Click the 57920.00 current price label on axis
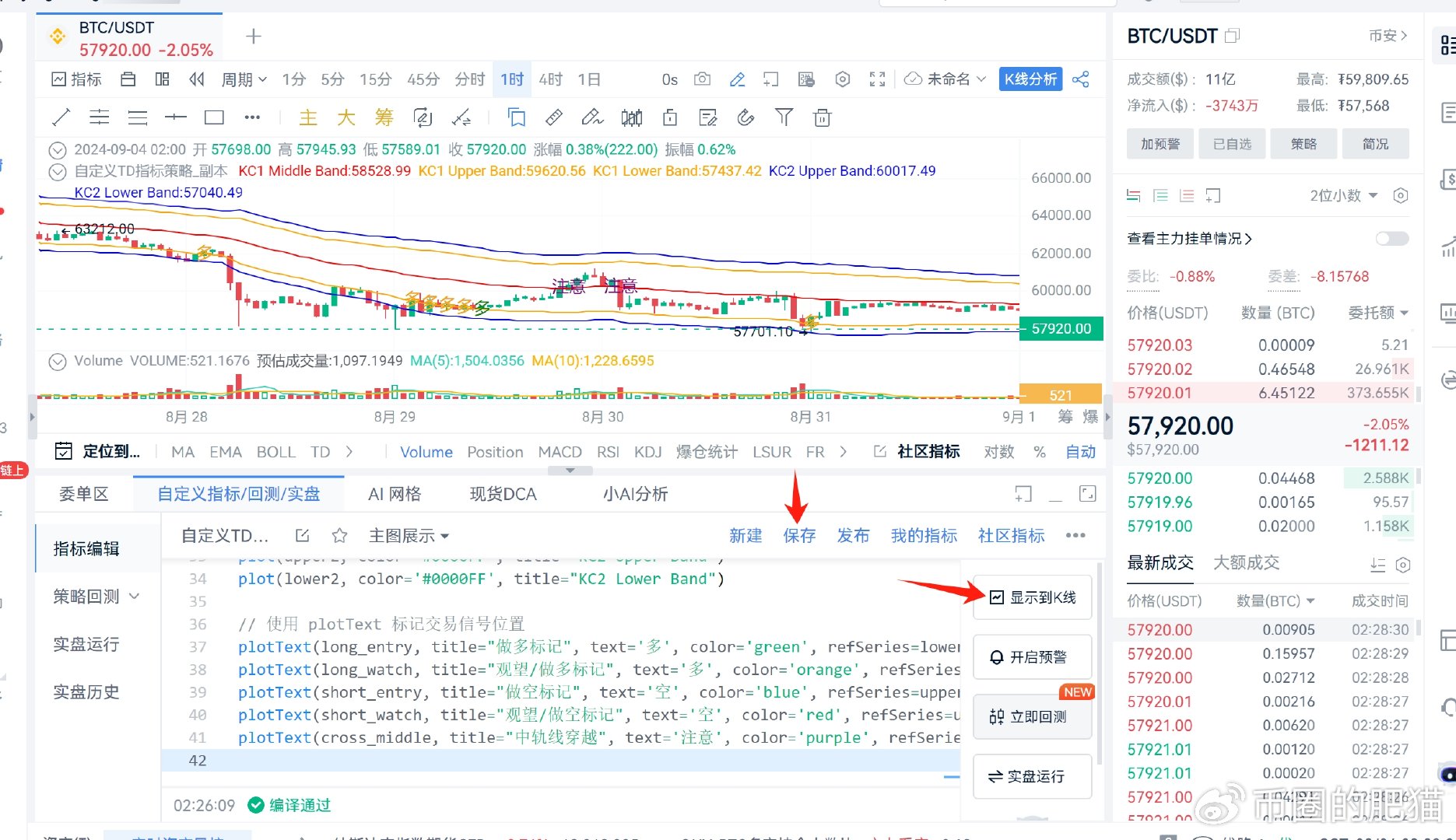The image size is (1456, 840). (1061, 328)
